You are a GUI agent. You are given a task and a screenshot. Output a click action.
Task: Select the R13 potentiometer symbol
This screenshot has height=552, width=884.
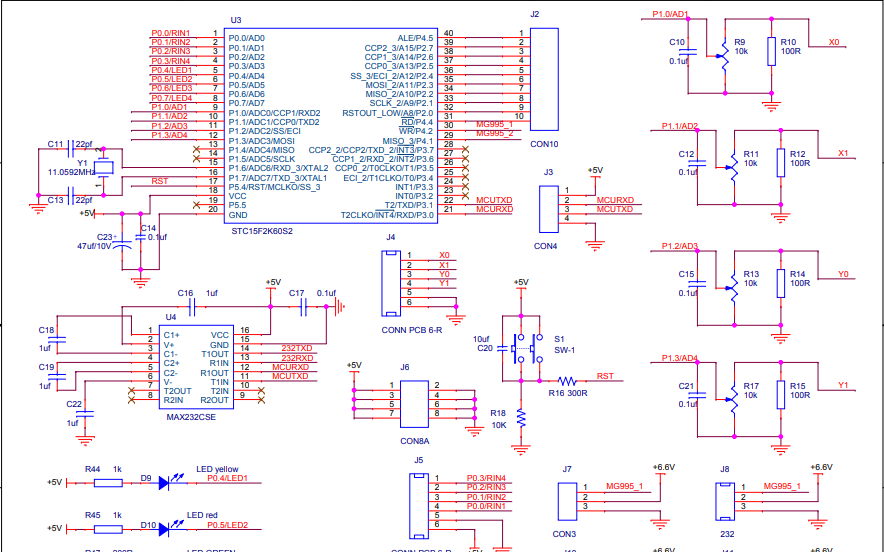(x=733, y=288)
